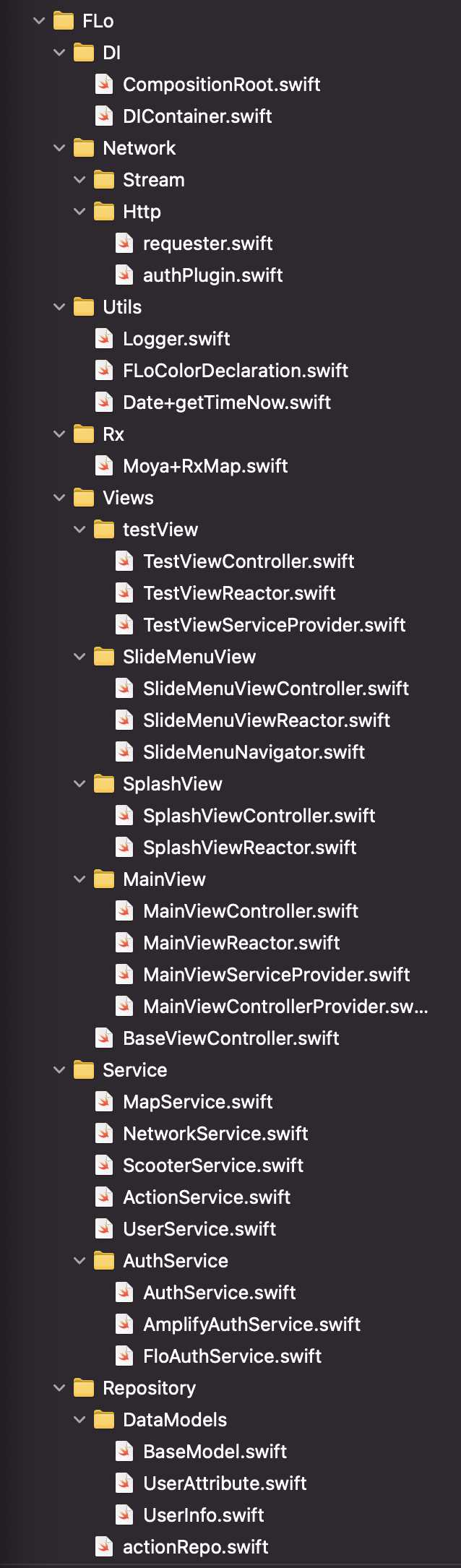Open ActionService.swift
461x1568 pixels.
pyautogui.click(x=207, y=1197)
